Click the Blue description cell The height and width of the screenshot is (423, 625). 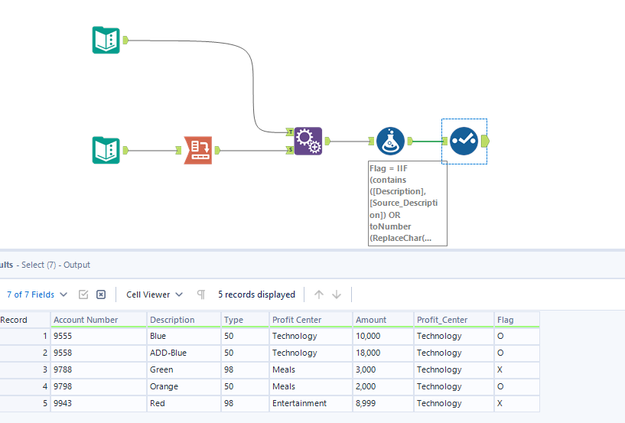(184, 336)
